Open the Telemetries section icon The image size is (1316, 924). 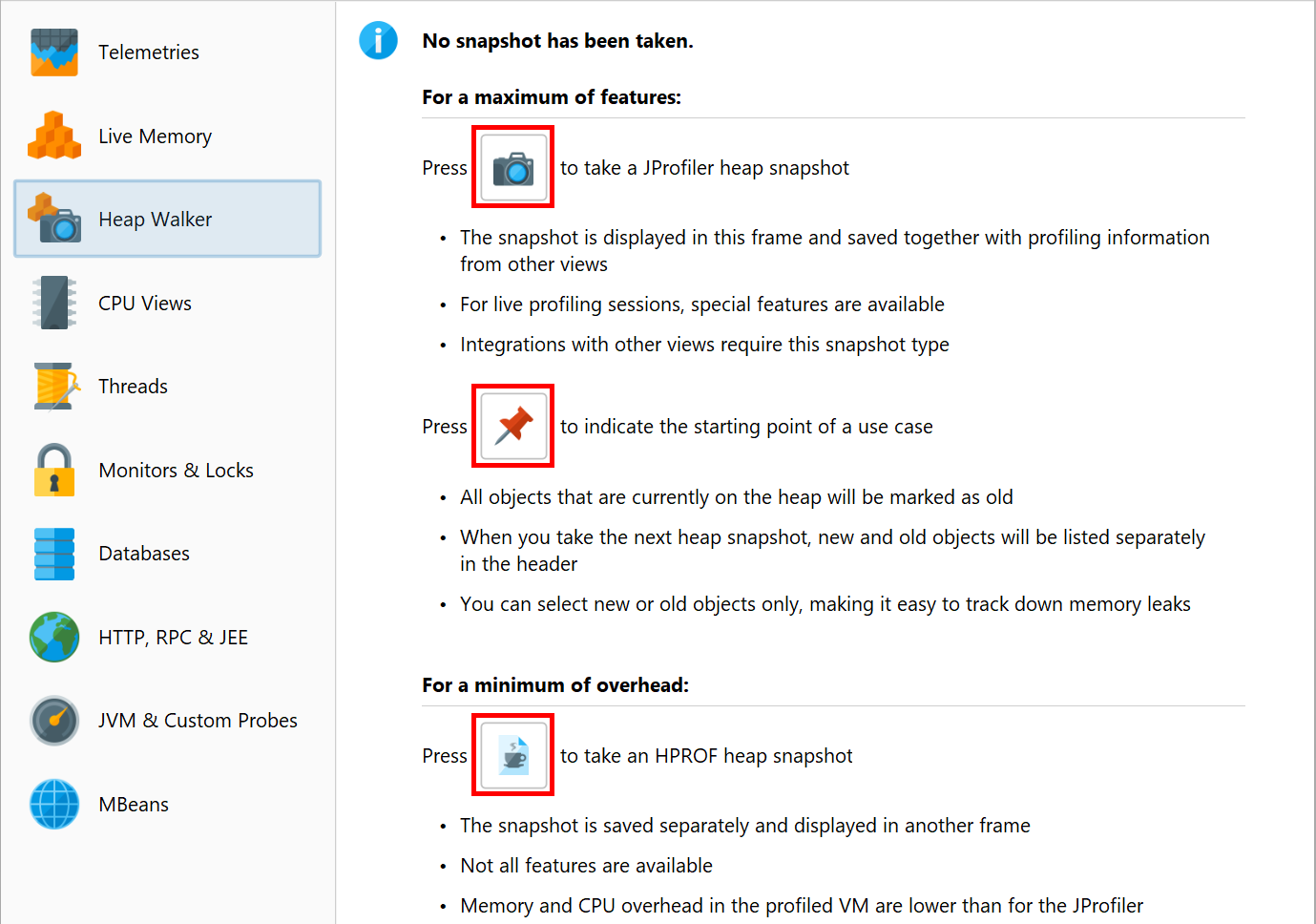[x=54, y=52]
